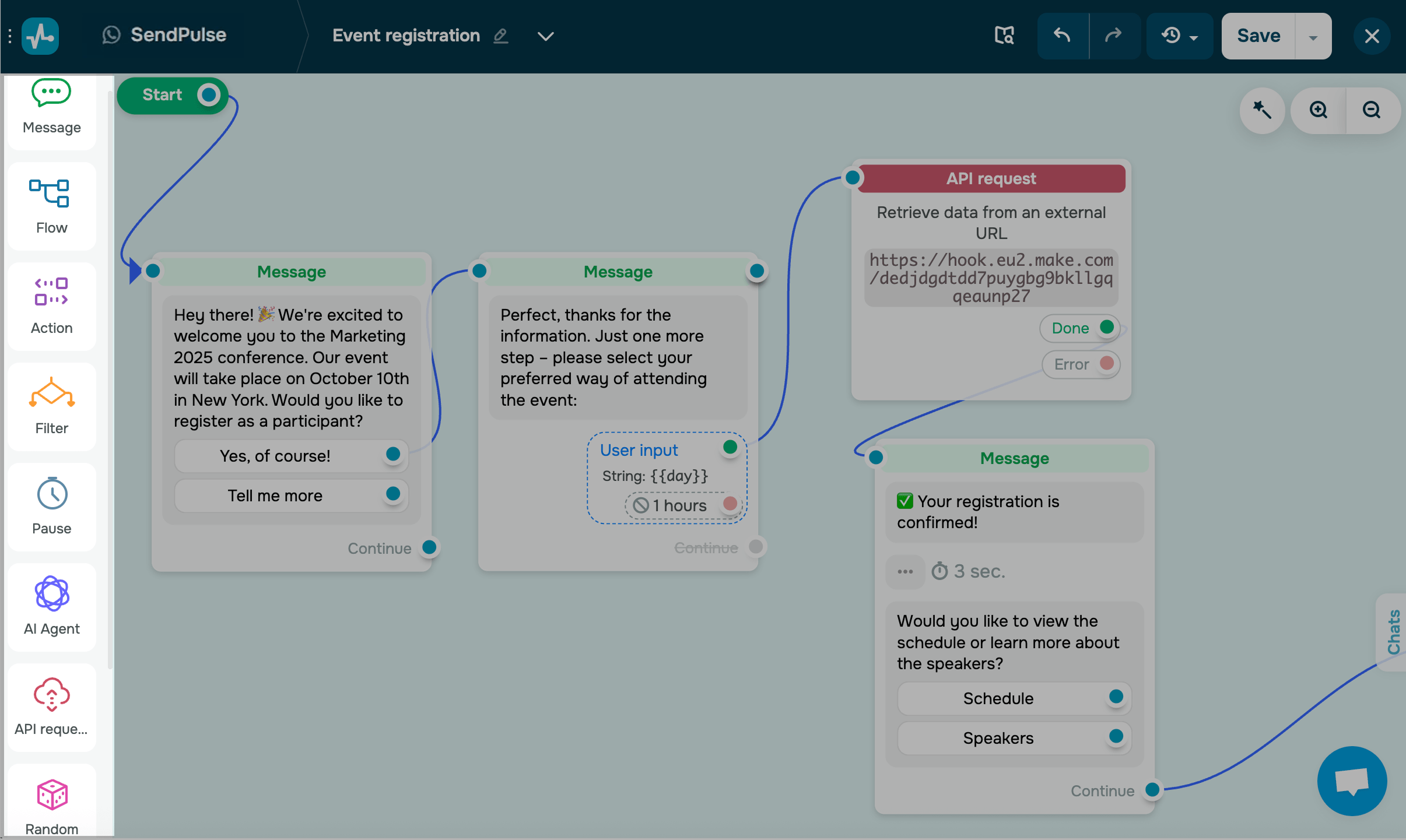The width and height of the screenshot is (1406, 840).
Task: Choose the Filter block icon
Action: click(x=51, y=392)
